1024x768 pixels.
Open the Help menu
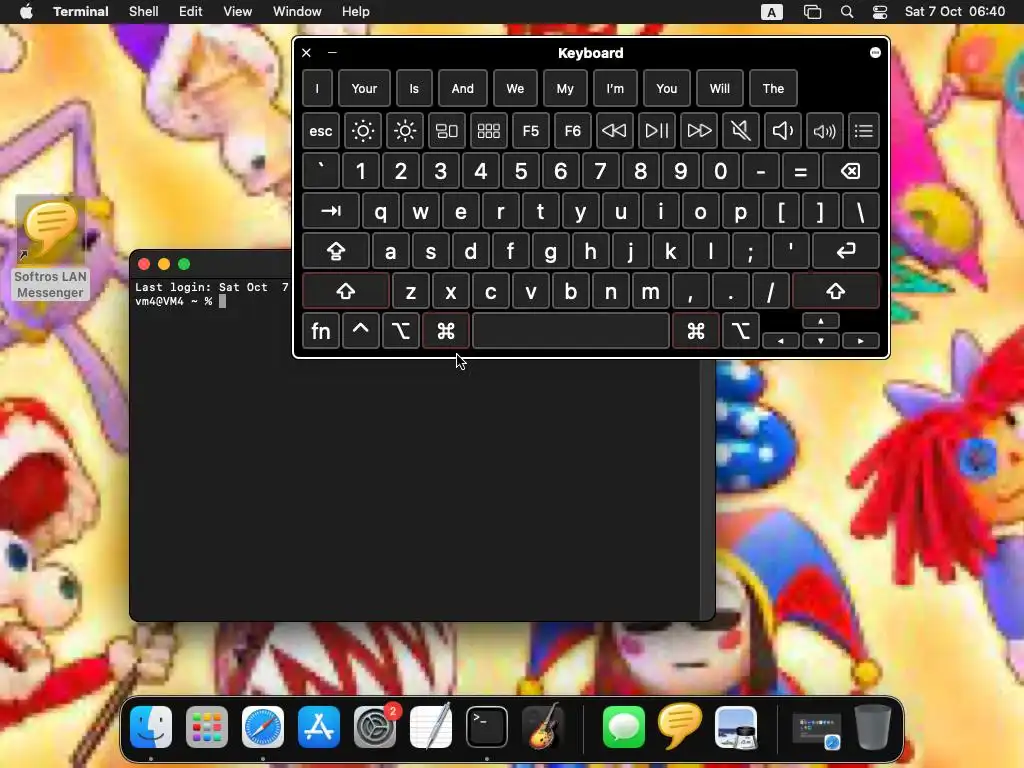click(355, 12)
